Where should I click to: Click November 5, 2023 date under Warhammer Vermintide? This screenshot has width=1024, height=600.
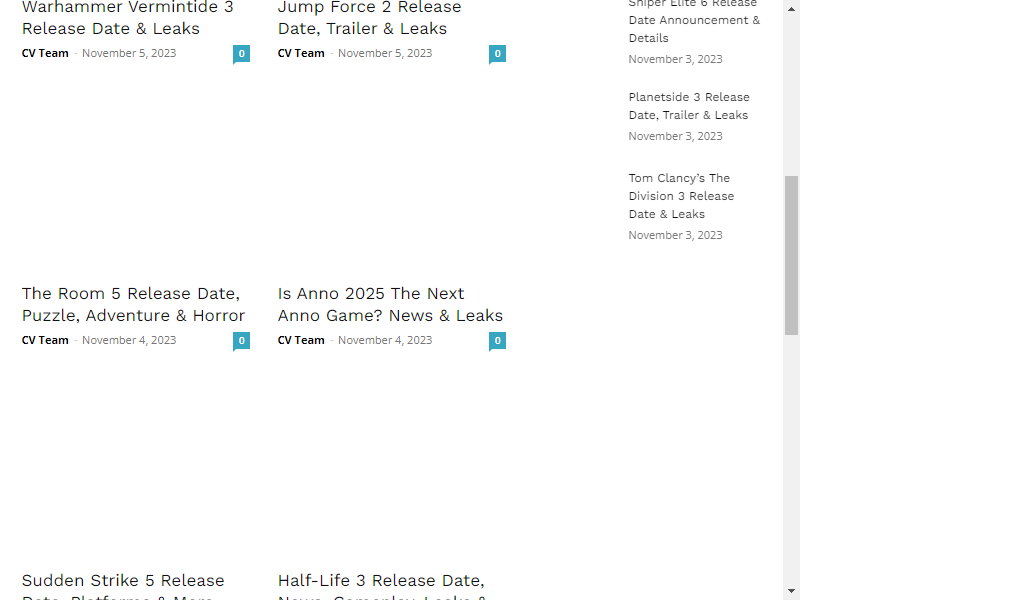click(x=129, y=54)
